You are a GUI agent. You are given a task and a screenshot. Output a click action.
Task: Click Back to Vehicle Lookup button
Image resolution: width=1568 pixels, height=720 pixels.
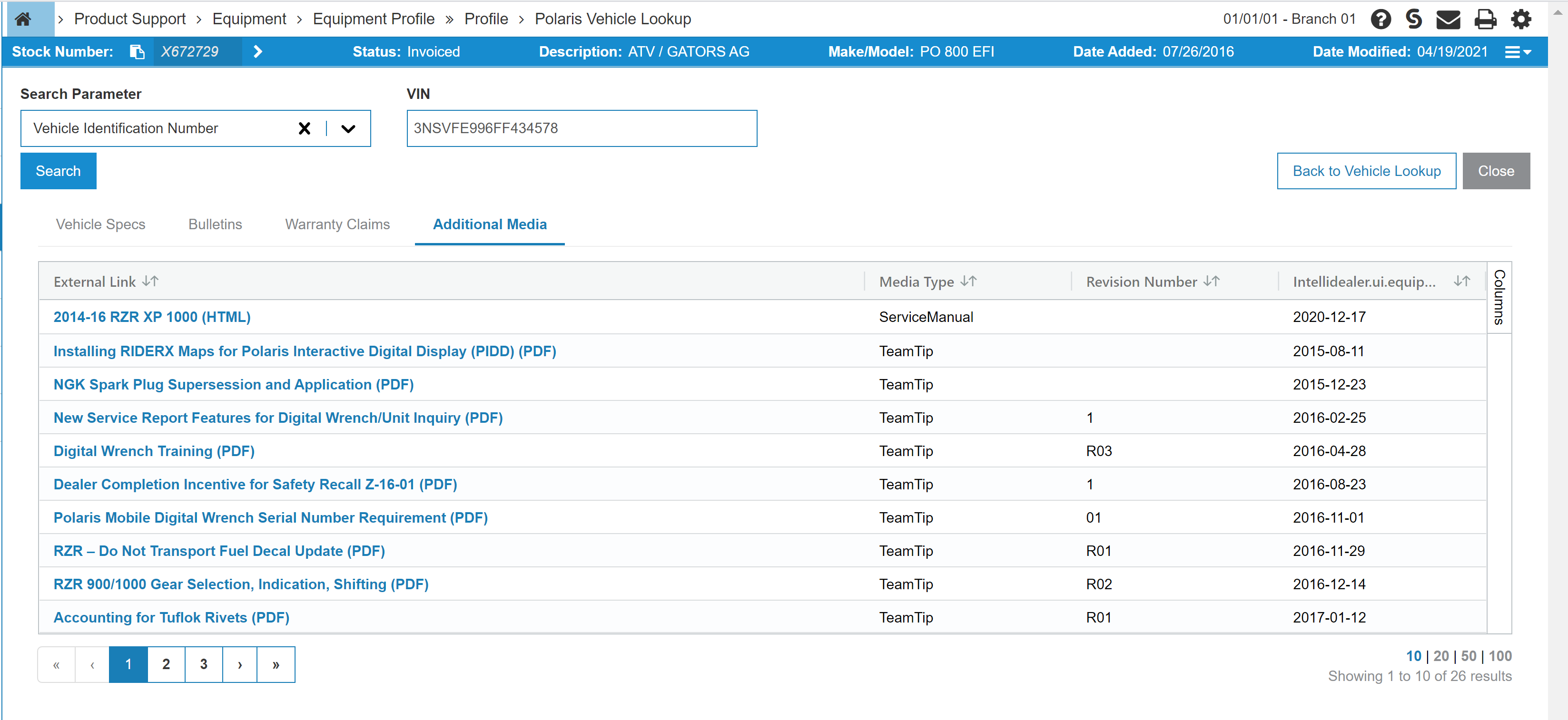coord(1366,171)
